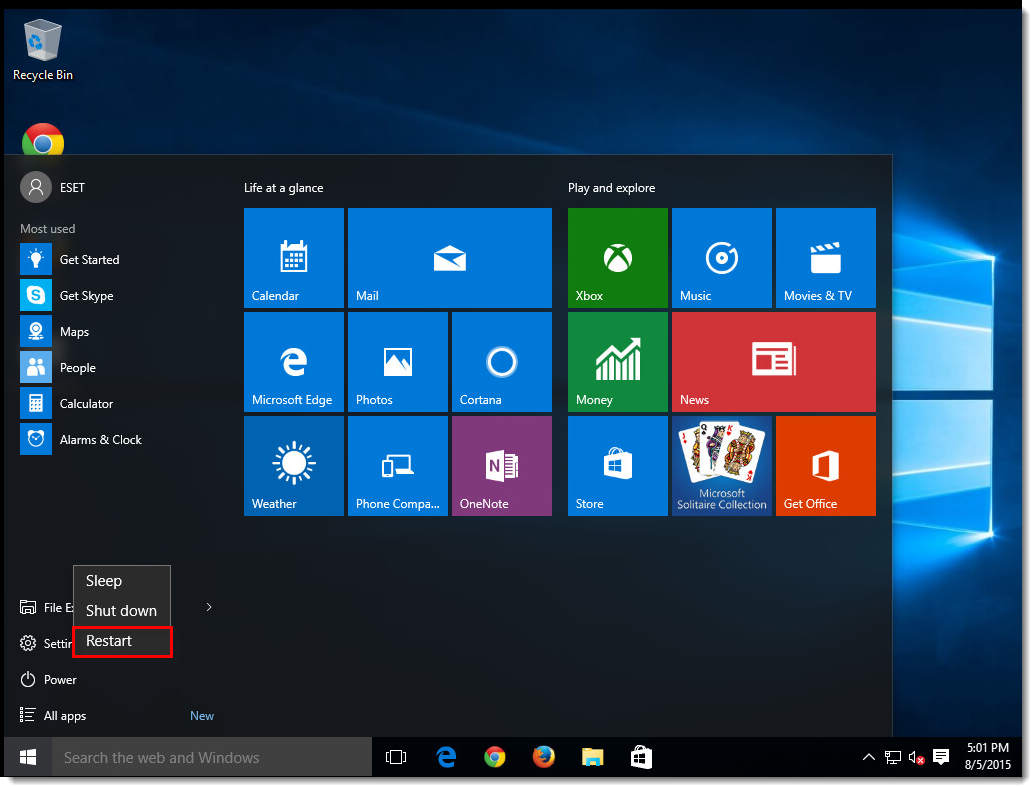Open the Weather tile
1031x786 pixels.
(293, 465)
